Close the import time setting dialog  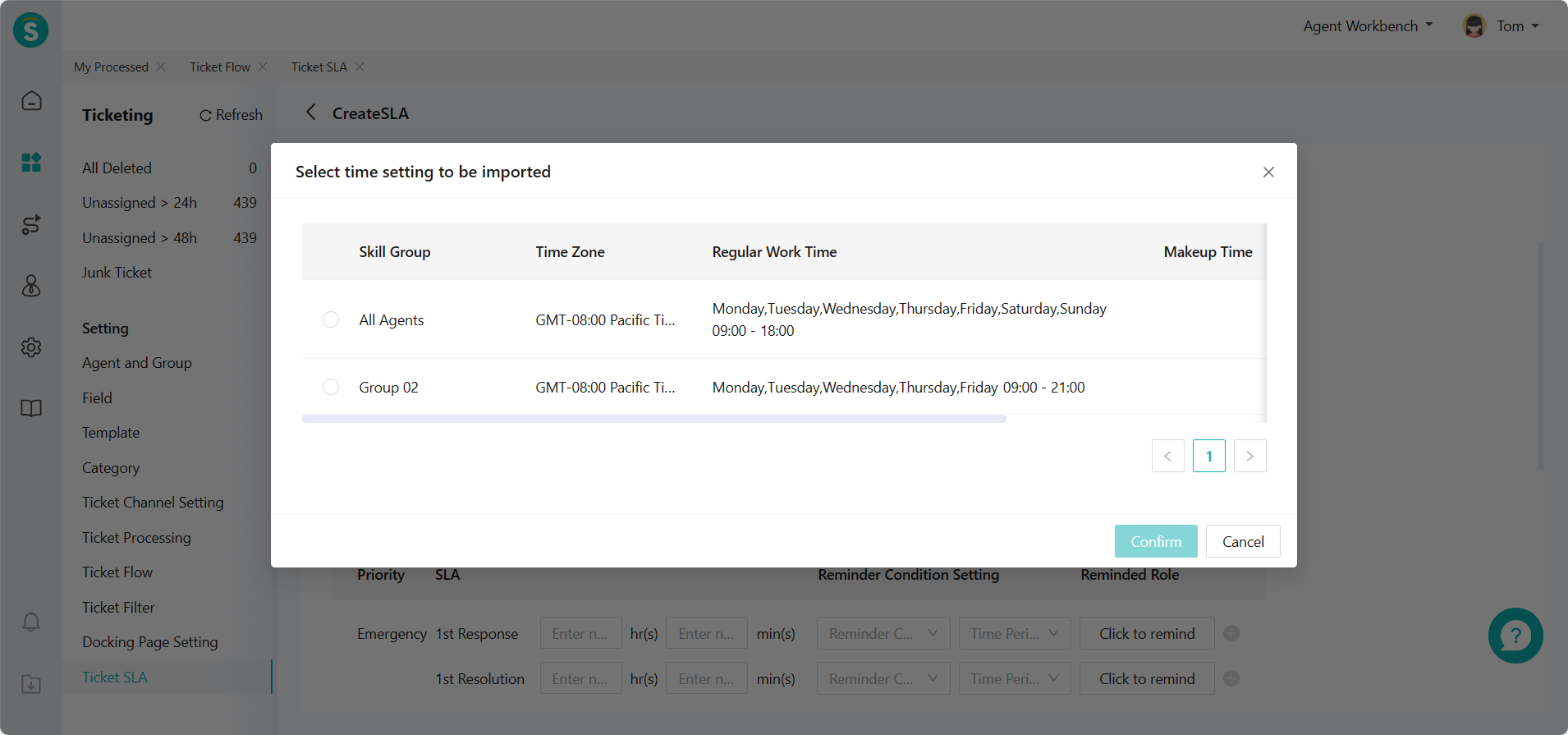(x=1268, y=172)
